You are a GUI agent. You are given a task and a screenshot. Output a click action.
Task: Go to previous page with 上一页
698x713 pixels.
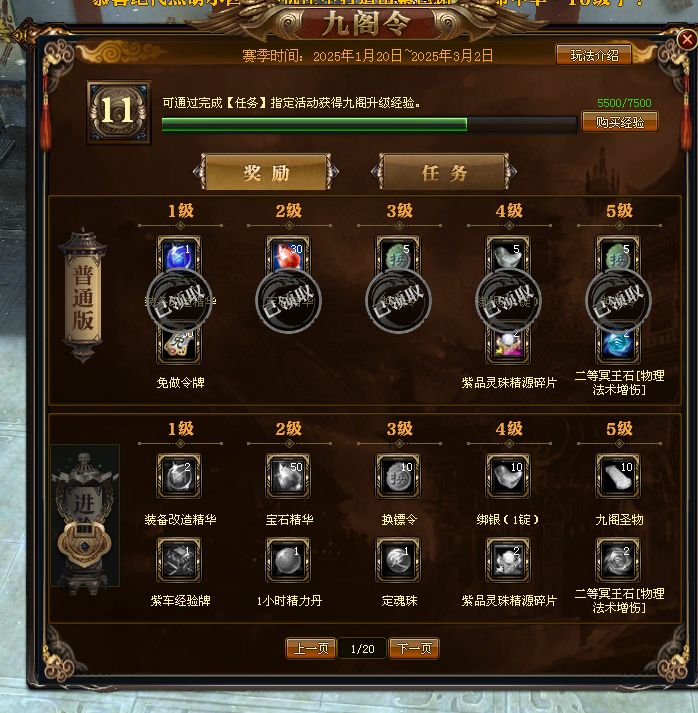point(311,648)
